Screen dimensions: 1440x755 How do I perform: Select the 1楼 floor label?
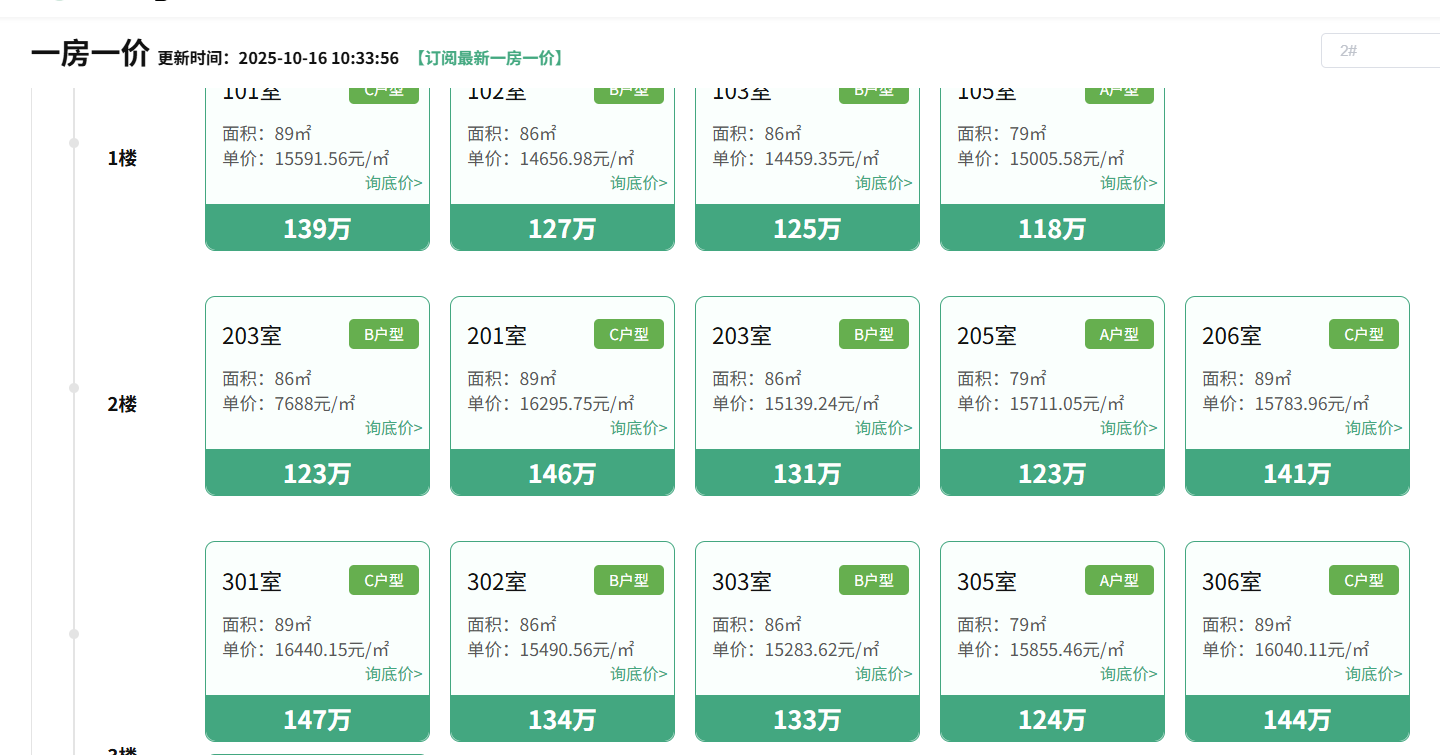[122, 158]
